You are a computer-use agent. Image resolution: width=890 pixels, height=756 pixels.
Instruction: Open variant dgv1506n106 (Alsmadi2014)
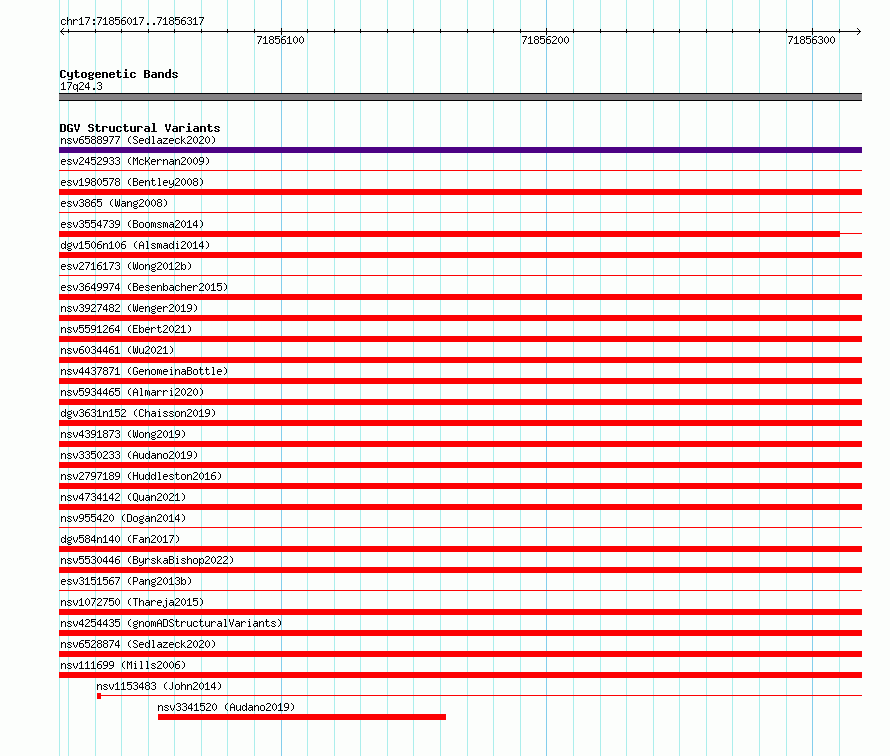(x=135, y=245)
